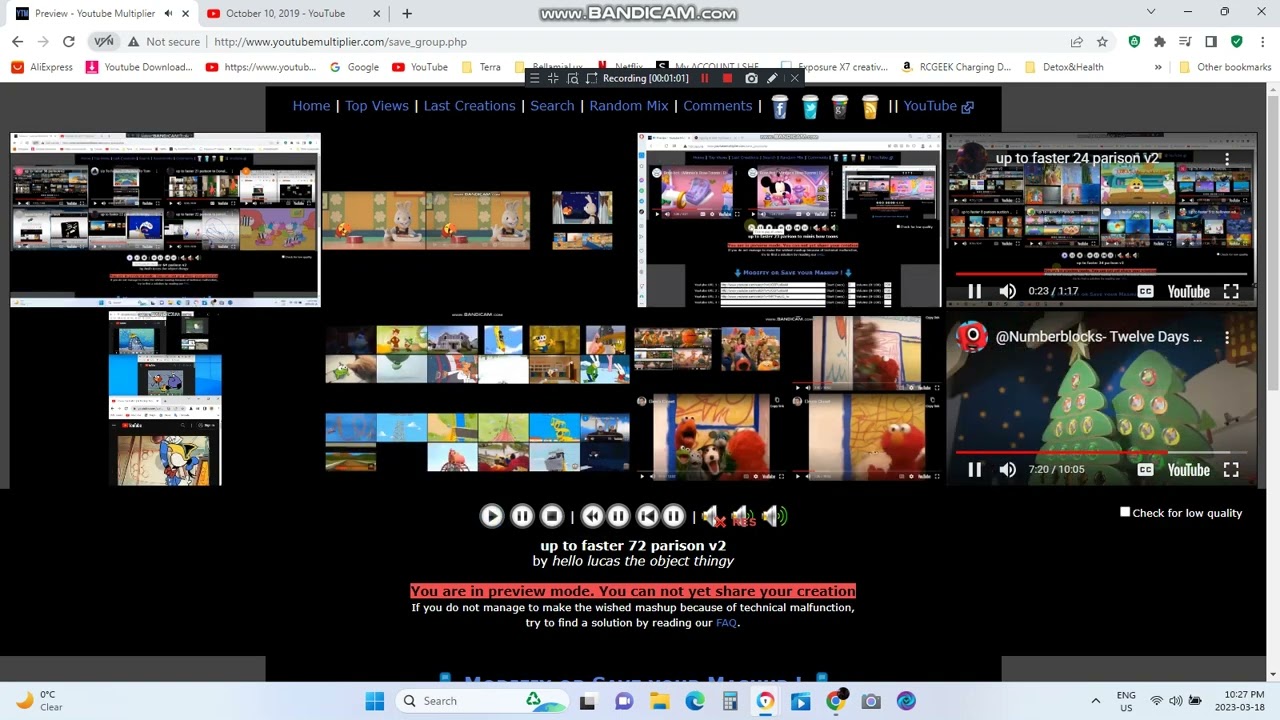The image size is (1280, 720).
Task: Open the YouTube external link in navigation
Action: coord(938,106)
